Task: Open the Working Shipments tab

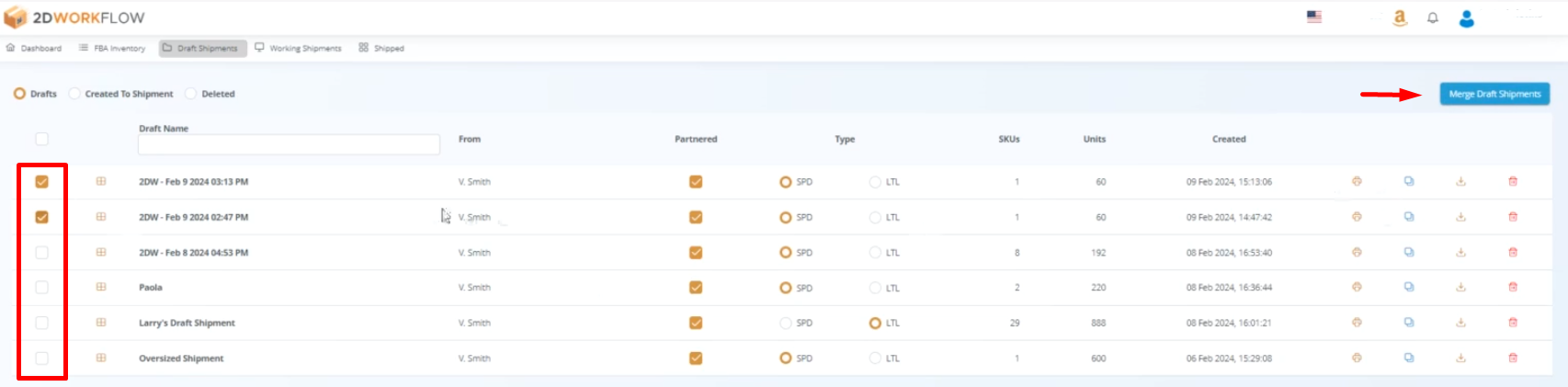Action: tap(298, 48)
